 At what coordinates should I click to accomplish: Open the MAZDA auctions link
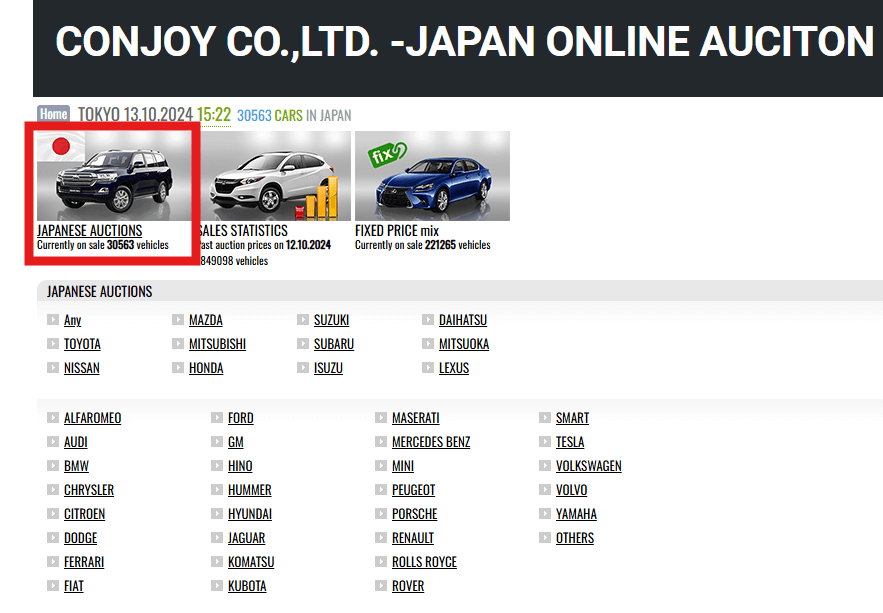click(x=204, y=320)
